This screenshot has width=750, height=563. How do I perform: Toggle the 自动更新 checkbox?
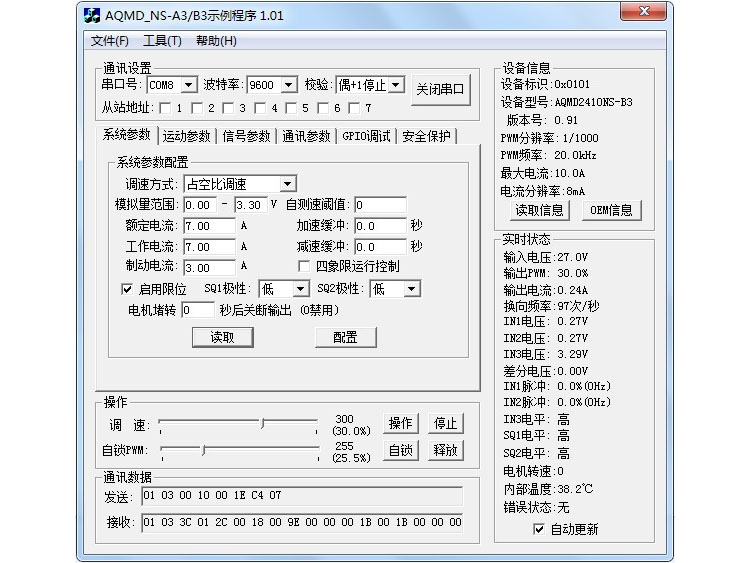540,529
